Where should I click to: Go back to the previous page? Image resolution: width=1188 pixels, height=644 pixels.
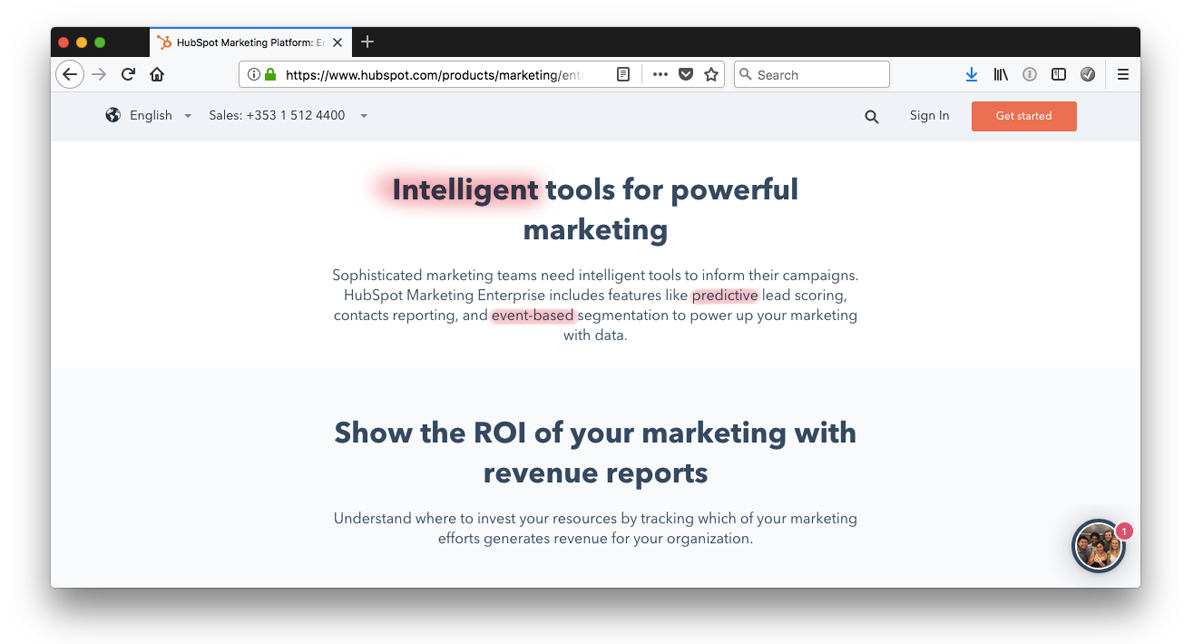coord(70,74)
